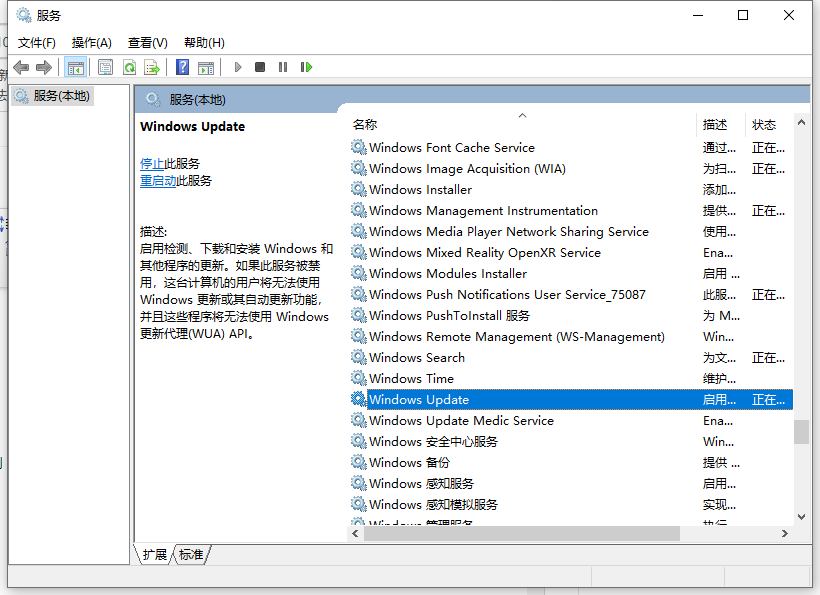This screenshot has height=595, width=820.
Task: Click the Stop service square icon
Action: [260, 67]
